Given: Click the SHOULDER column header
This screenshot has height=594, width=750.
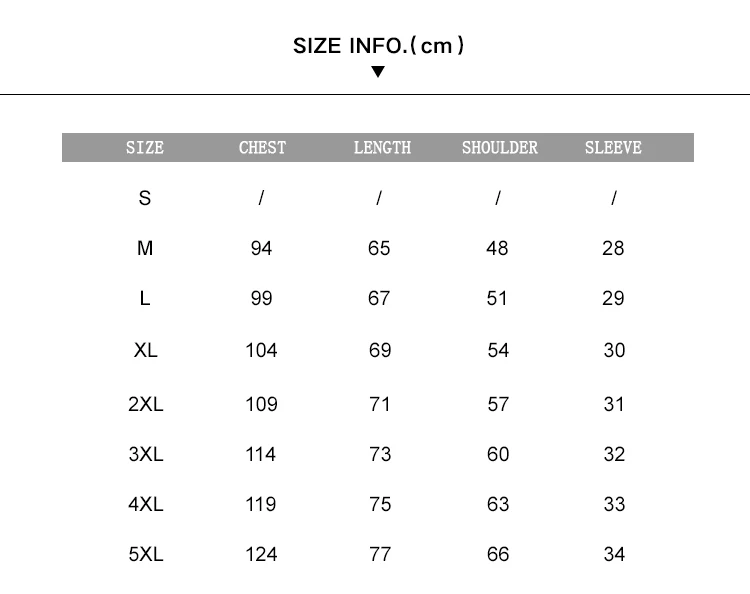Looking at the screenshot, I should (x=499, y=148).
